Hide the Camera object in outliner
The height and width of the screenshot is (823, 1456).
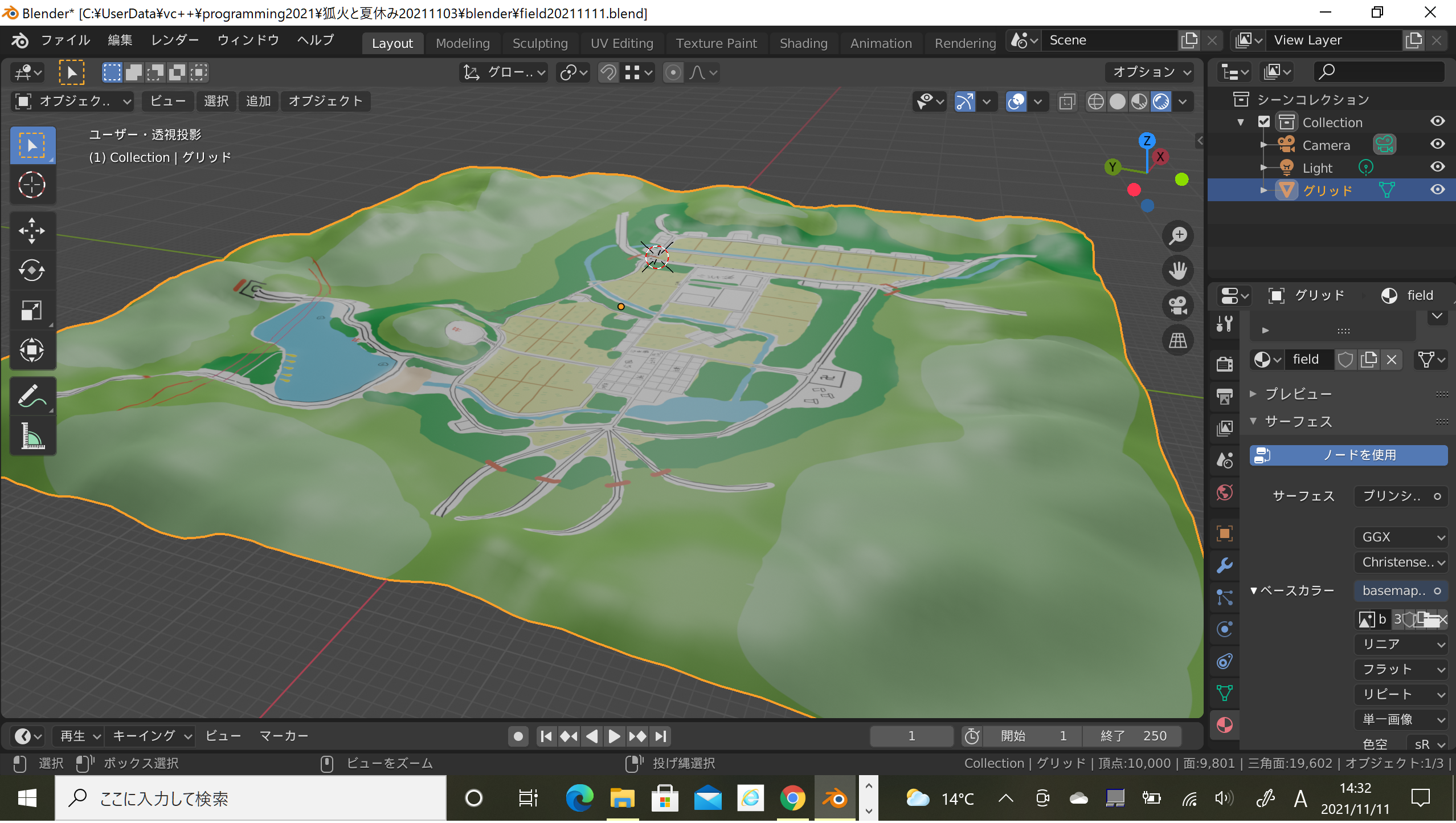1437,145
